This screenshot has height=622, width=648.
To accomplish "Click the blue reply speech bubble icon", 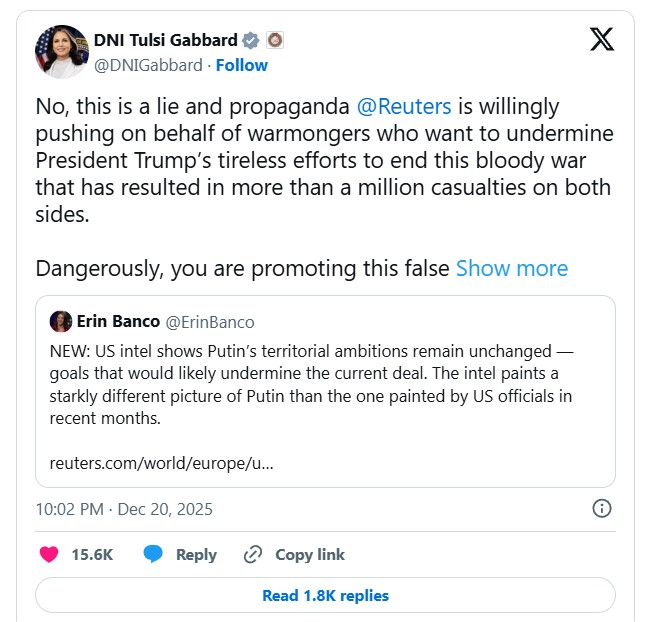I will click(153, 554).
